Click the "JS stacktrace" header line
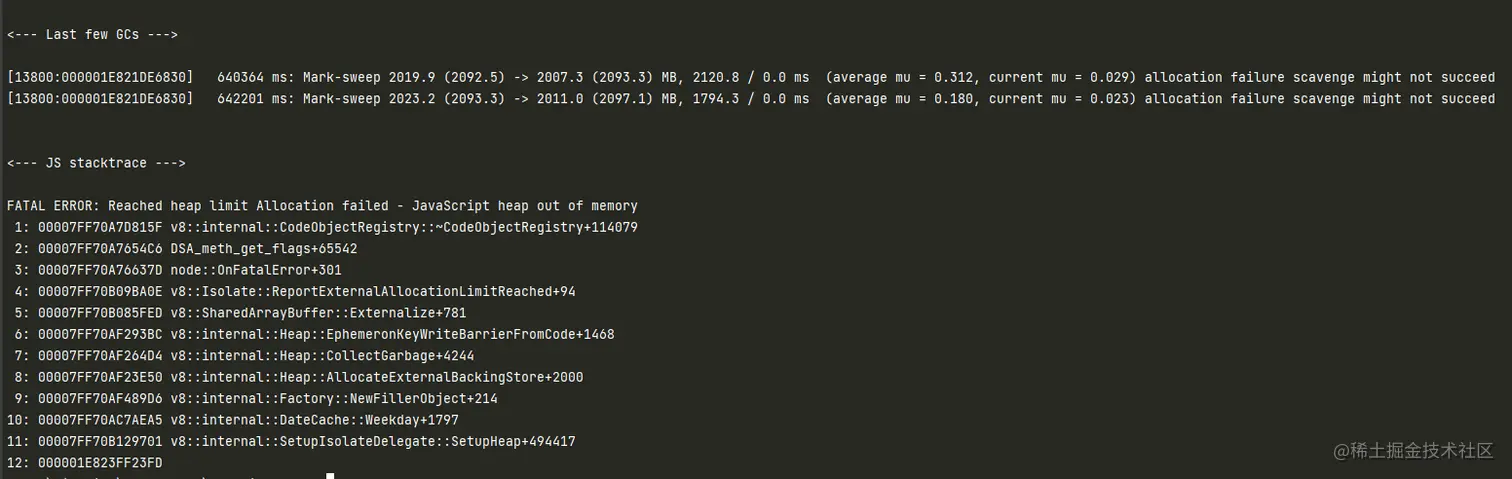The image size is (1512, 479). click(x=96, y=163)
